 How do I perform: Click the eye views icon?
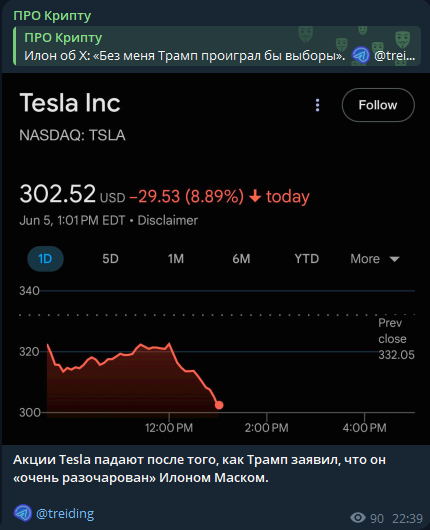358,517
